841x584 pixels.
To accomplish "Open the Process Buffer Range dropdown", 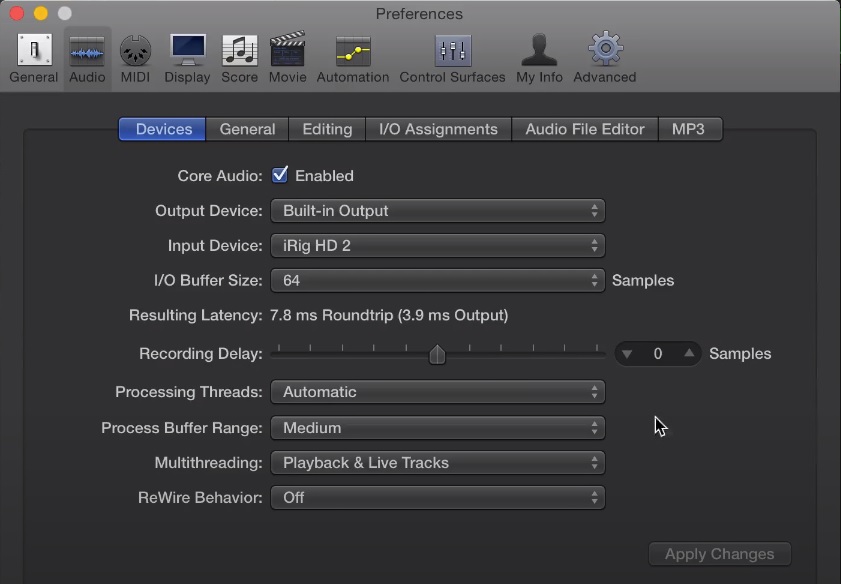I will pos(438,428).
